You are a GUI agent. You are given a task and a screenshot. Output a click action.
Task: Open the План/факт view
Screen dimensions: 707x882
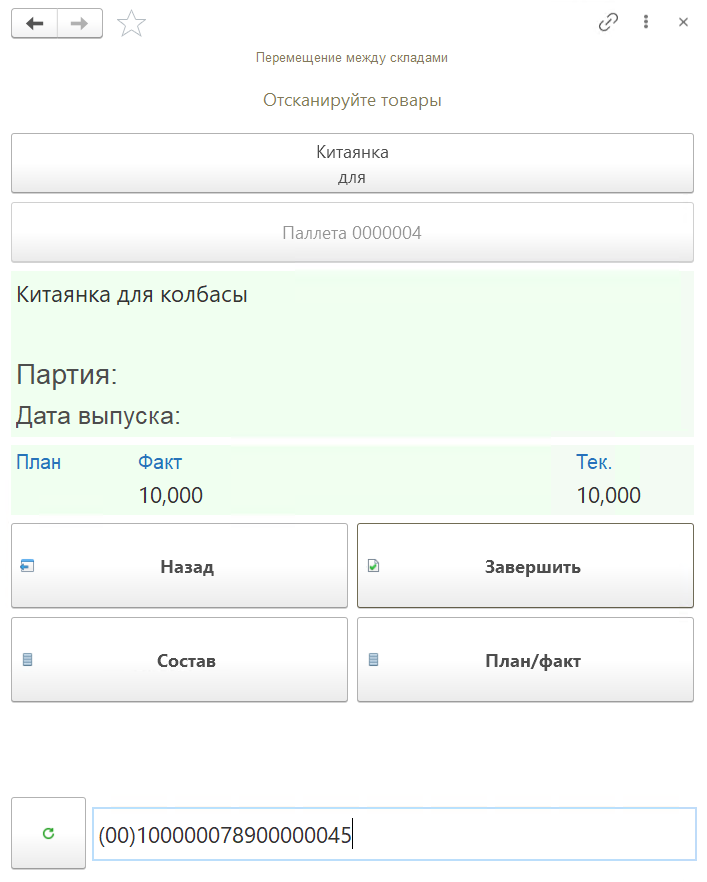click(x=525, y=660)
